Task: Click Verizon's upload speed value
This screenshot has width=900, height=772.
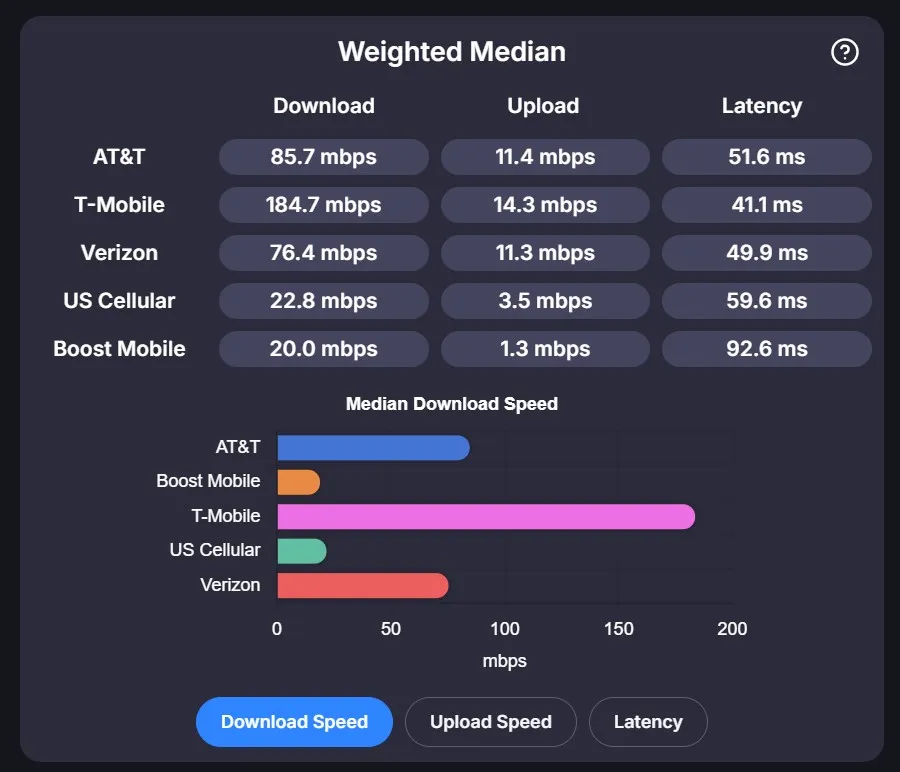Action: point(545,253)
